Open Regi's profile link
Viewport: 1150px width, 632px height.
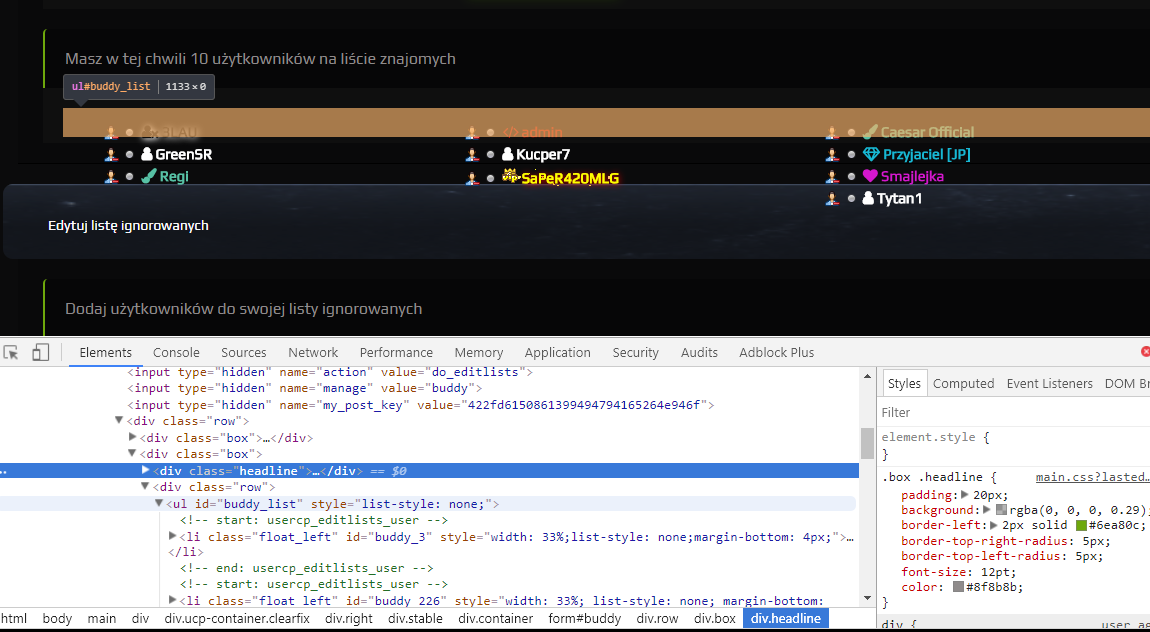(x=174, y=177)
